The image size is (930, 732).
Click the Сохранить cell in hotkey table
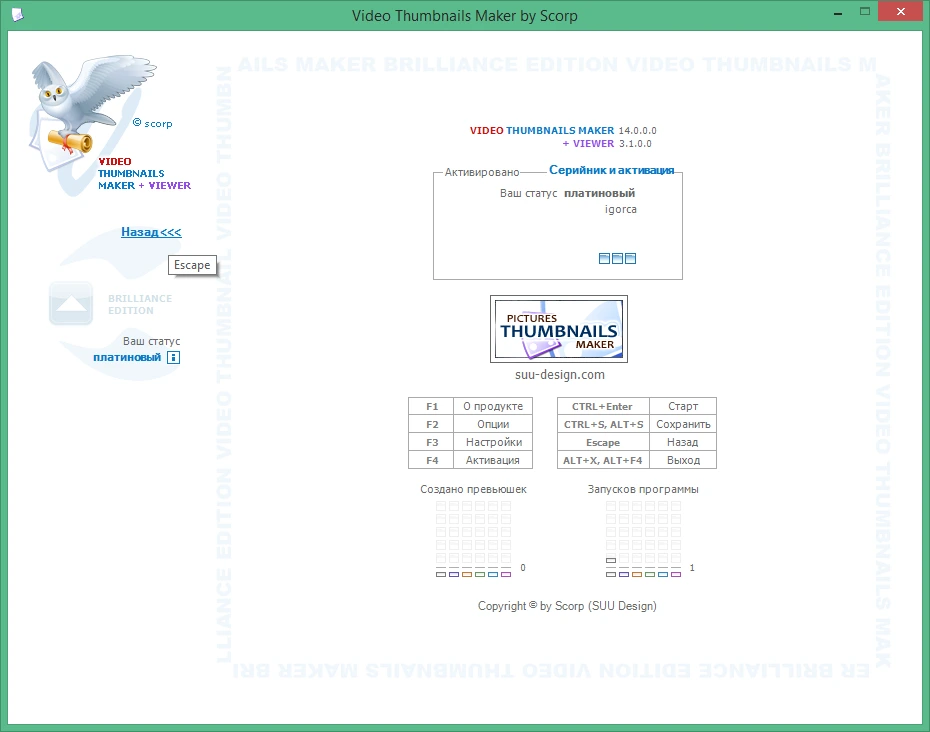click(x=683, y=424)
